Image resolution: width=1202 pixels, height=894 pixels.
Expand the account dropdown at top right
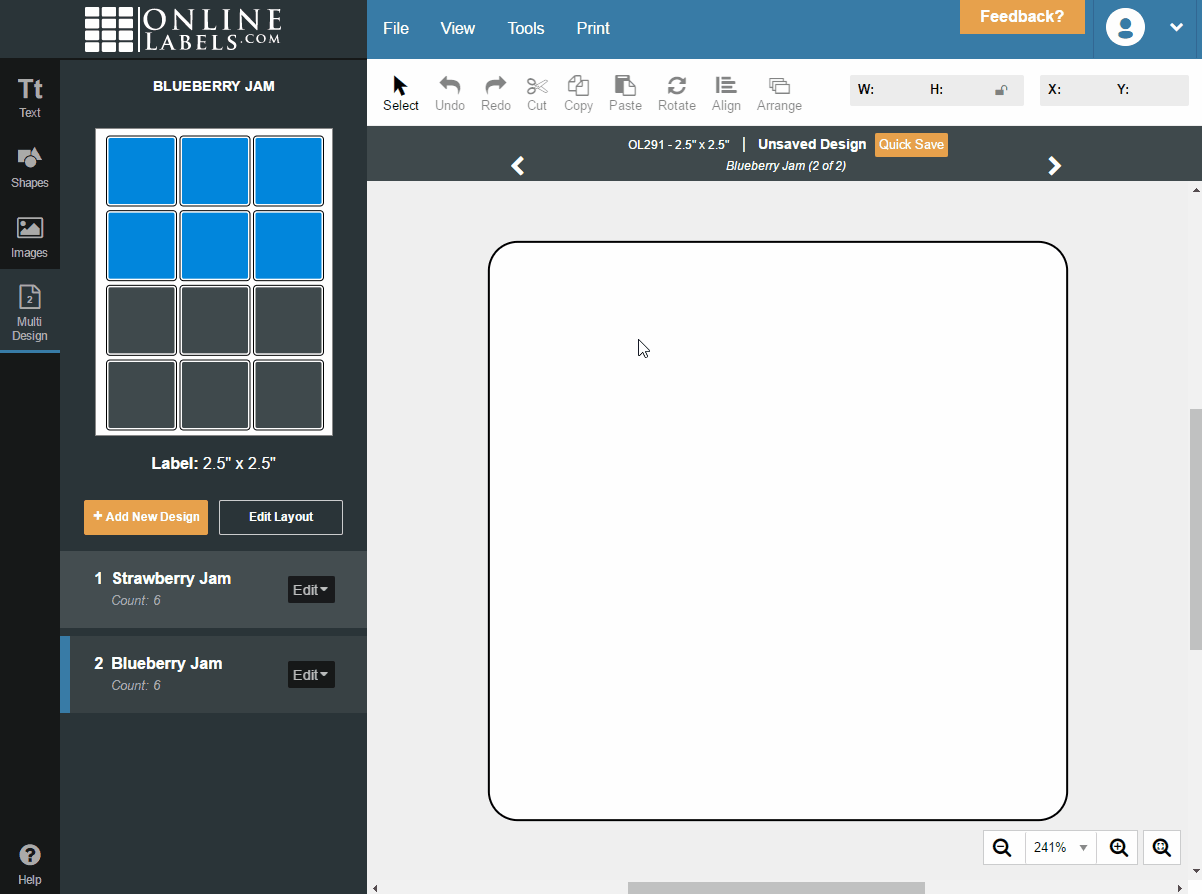coord(1176,28)
